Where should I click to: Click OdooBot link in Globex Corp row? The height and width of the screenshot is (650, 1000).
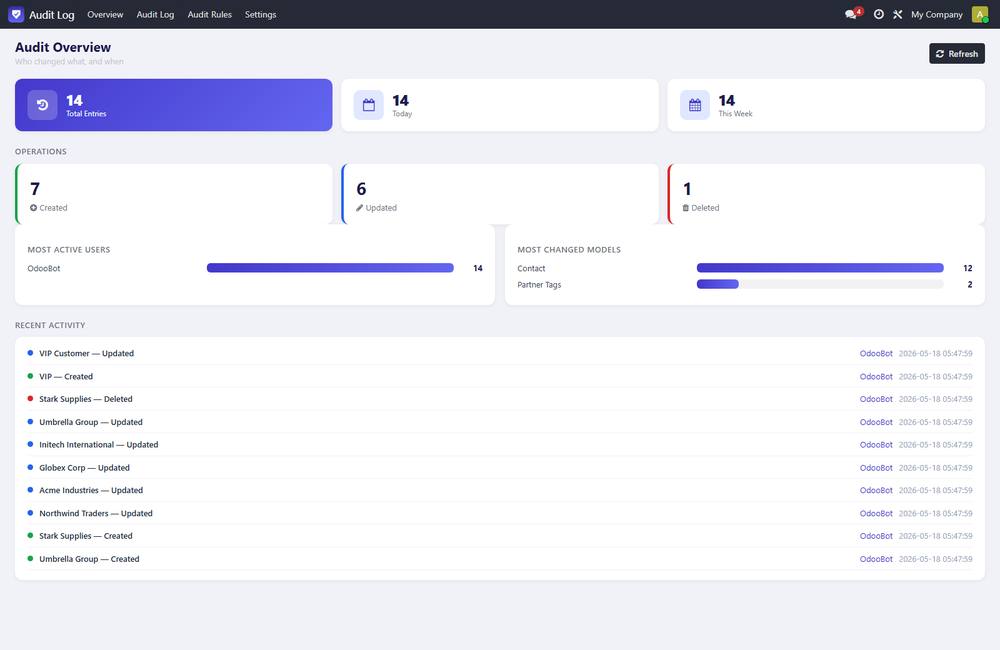876,468
